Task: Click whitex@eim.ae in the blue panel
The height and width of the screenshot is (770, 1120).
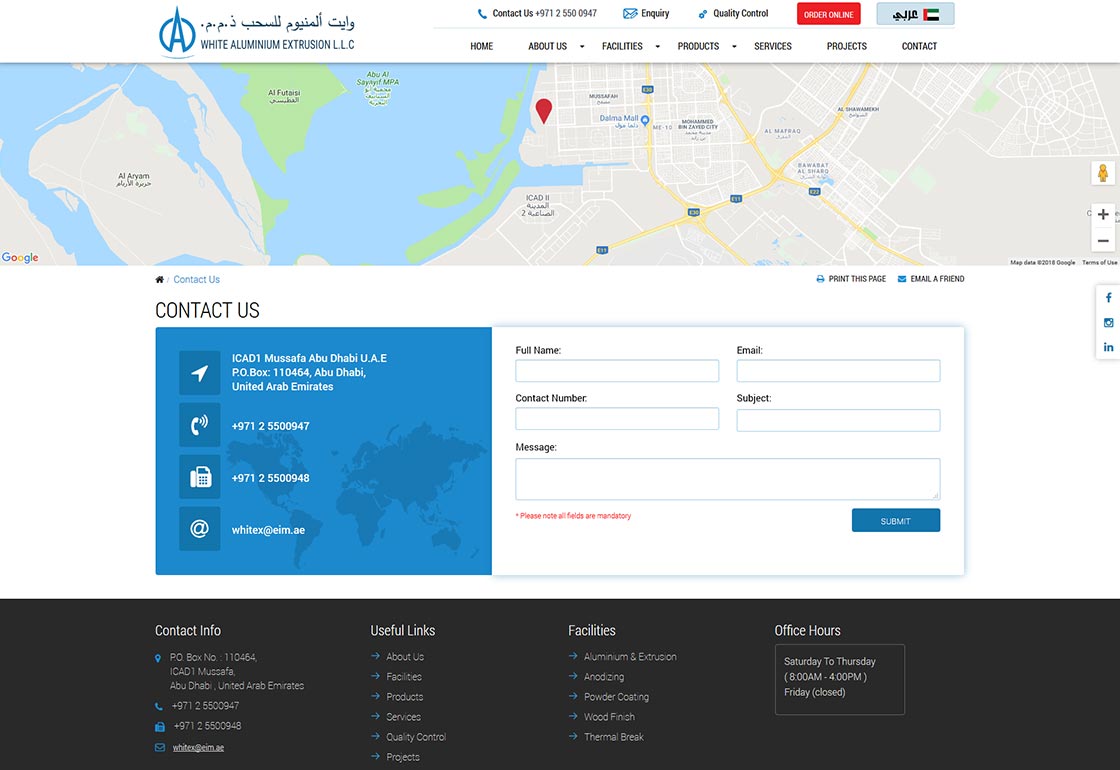Action: click(268, 530)
